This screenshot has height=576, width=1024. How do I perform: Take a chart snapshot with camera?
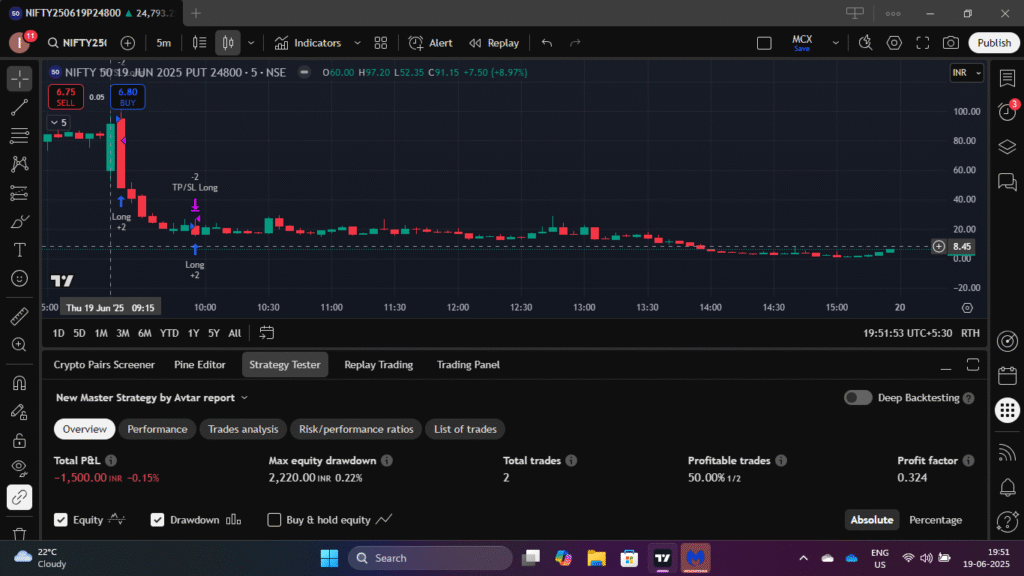[x=951, y=43]
